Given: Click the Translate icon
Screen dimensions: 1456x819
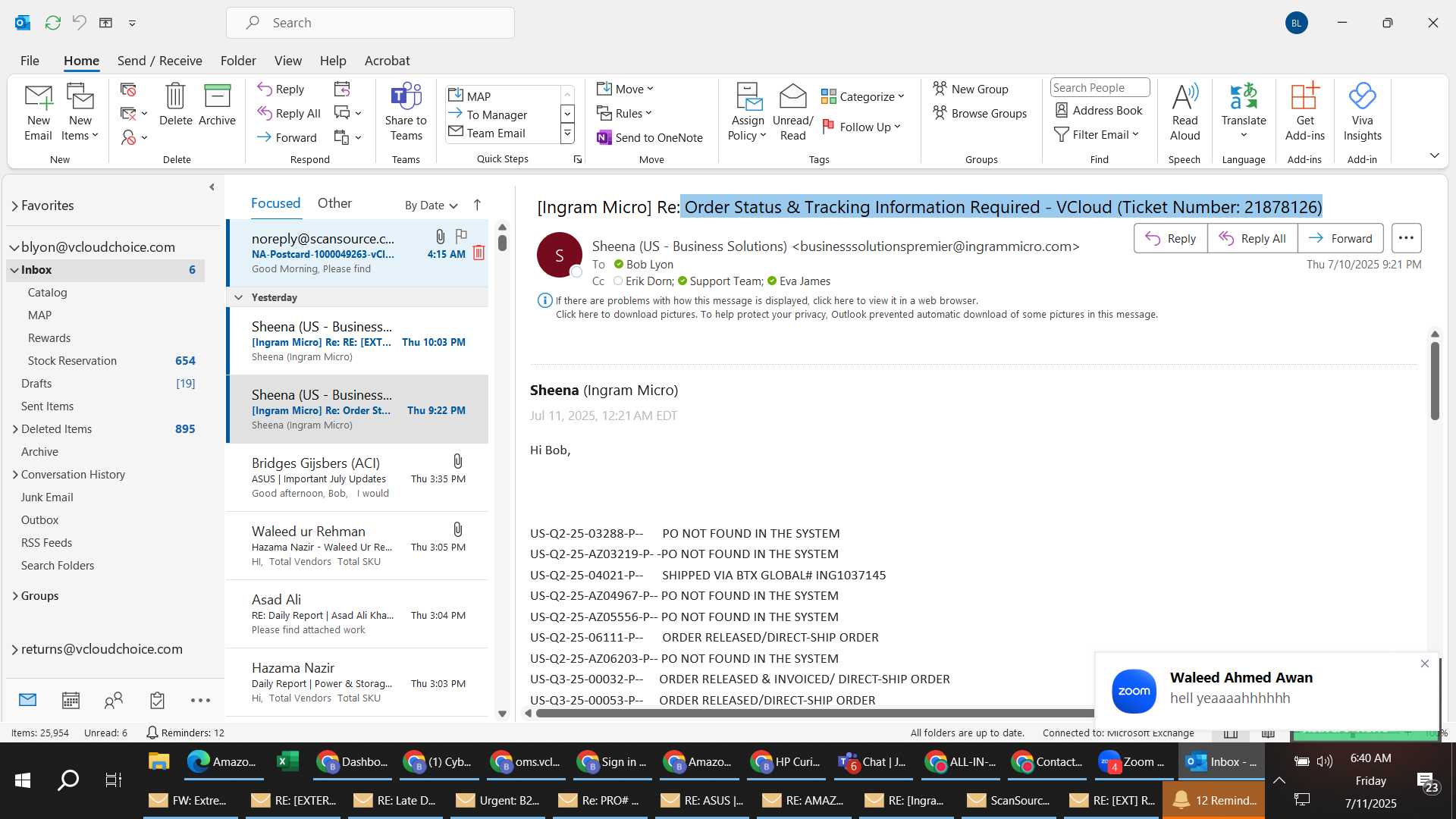Looking at the screenshot, I should pos(1244,112).
